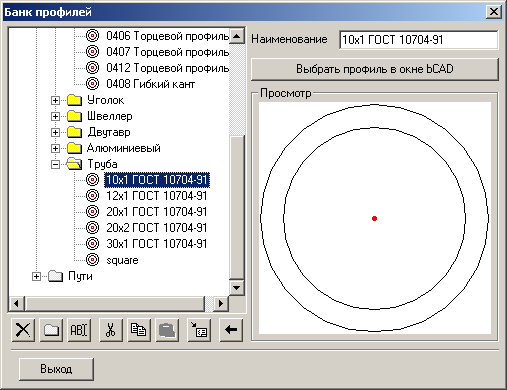Viewport: 507px width, 390px height.
Task: Click the delete (X) toolbar icon
Action: pyautogui.click(x=23, y=330)
